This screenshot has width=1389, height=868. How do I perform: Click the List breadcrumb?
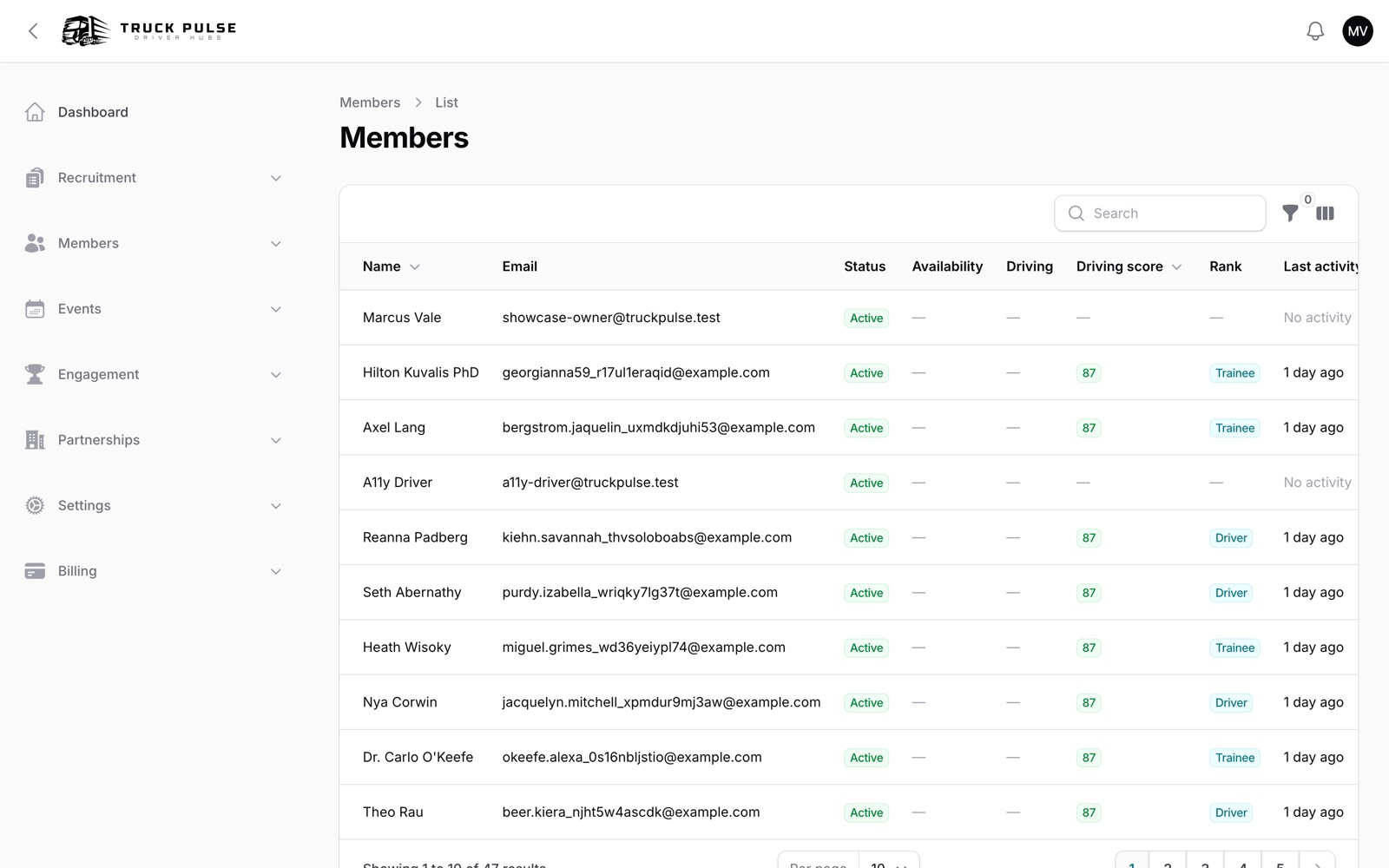click(x=446, y=102)
